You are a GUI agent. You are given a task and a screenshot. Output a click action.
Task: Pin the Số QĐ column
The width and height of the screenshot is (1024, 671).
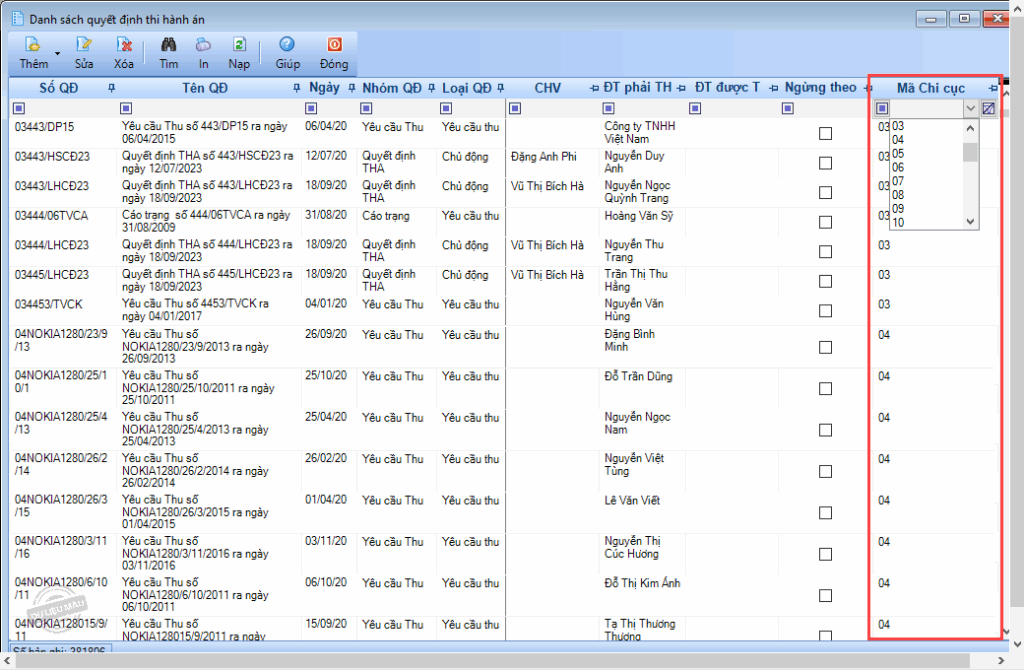(x=111, y=88)
